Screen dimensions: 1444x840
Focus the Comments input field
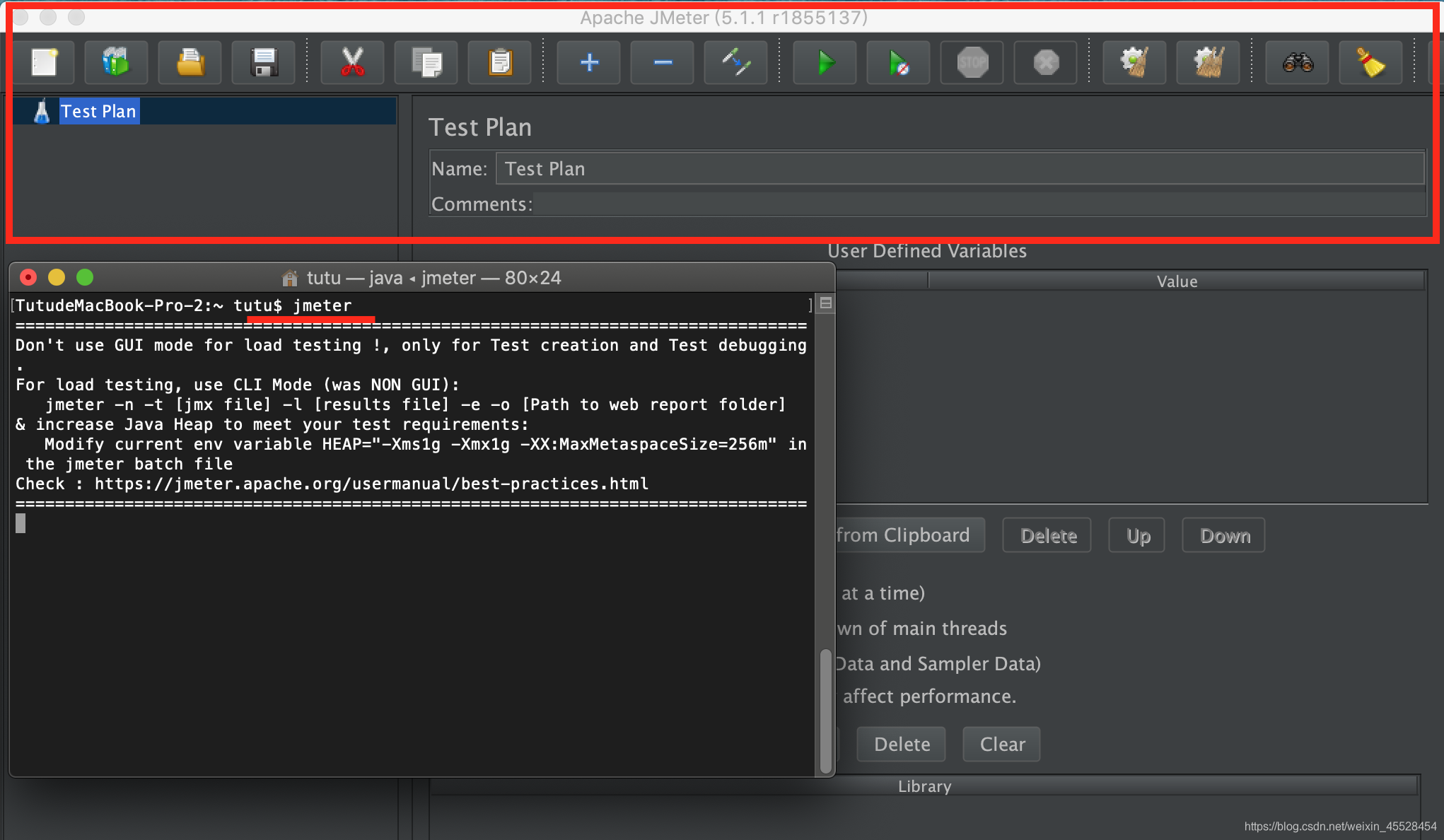979,204
